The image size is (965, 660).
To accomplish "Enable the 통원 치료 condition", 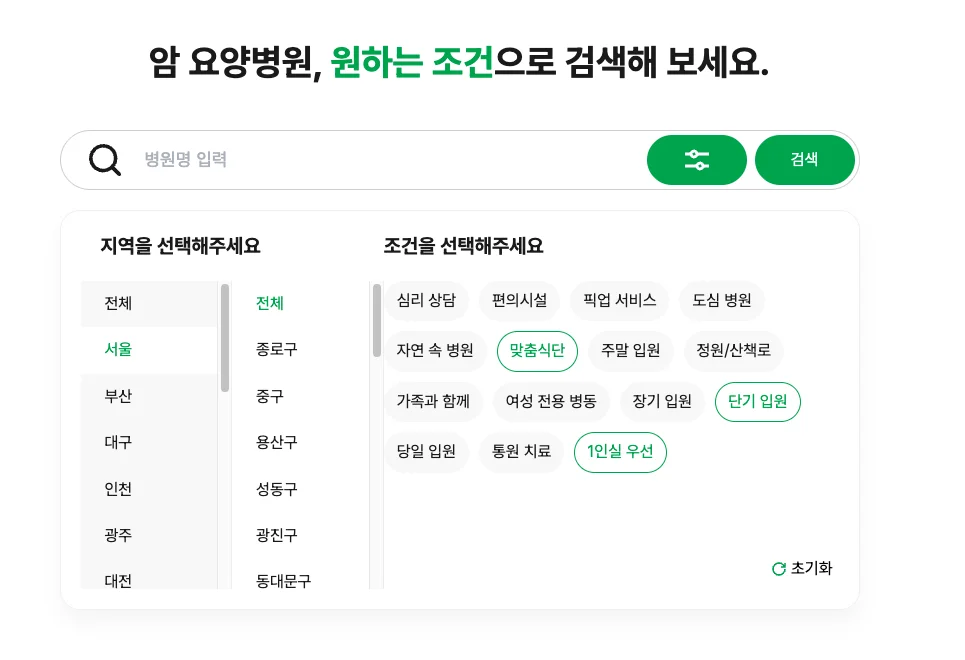I will [x=521, y=452].
